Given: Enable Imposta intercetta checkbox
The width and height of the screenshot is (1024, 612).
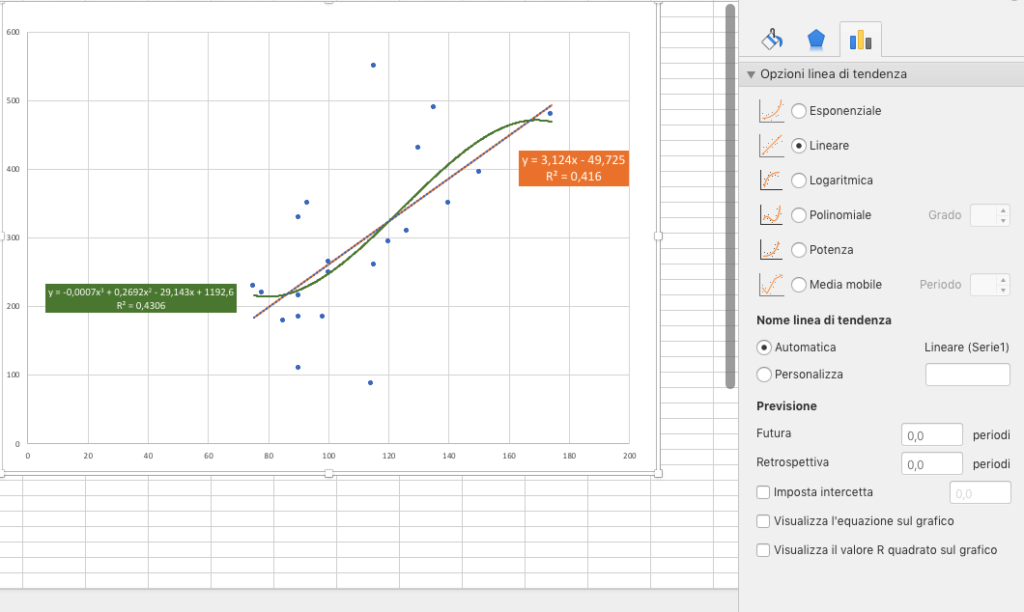Looking at the screenshot, I should tap(763, 492).
